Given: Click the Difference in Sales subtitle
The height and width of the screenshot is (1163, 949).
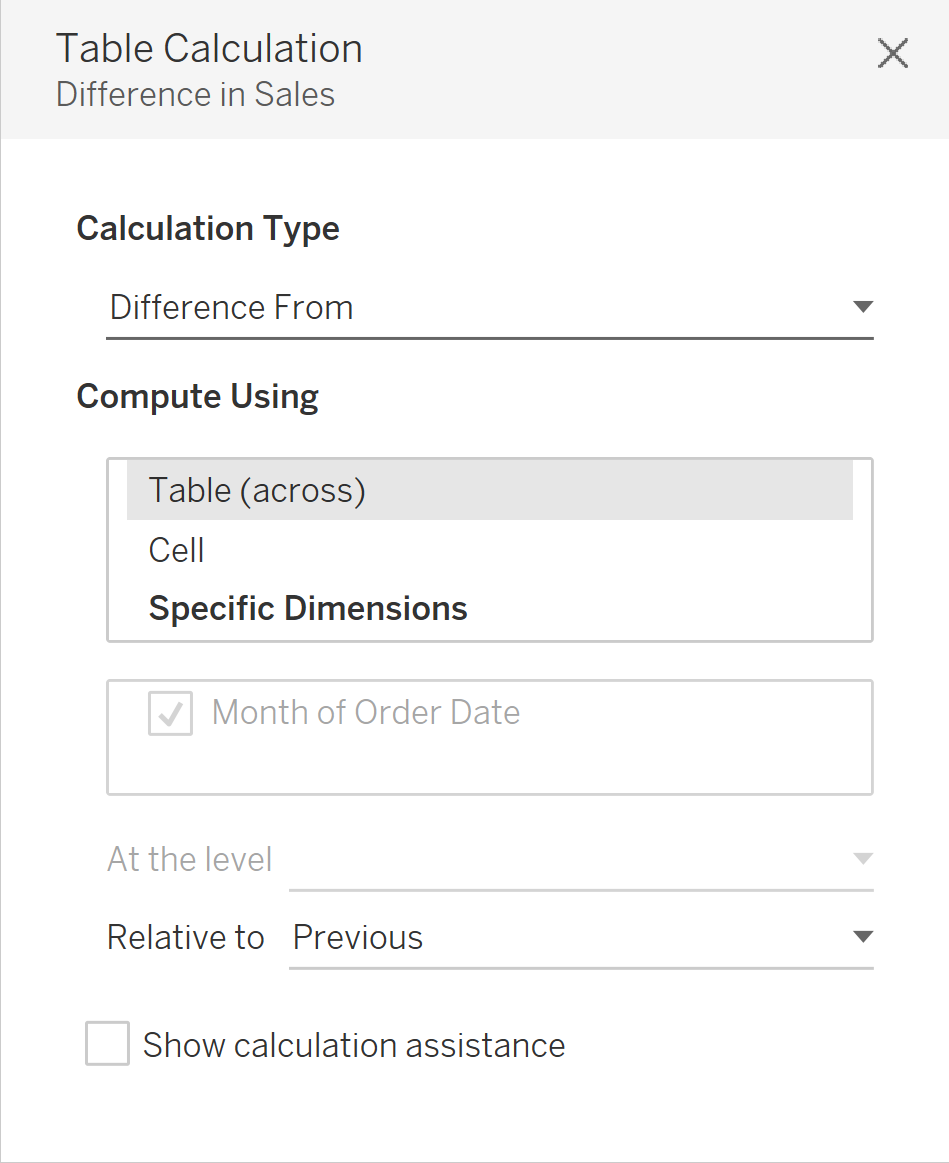Looking at the screenshot, I should pyautogui.click(x=195, y=94).
